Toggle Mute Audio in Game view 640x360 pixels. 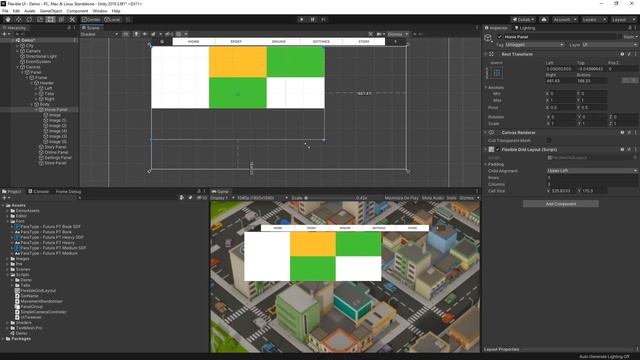[433, 198]
